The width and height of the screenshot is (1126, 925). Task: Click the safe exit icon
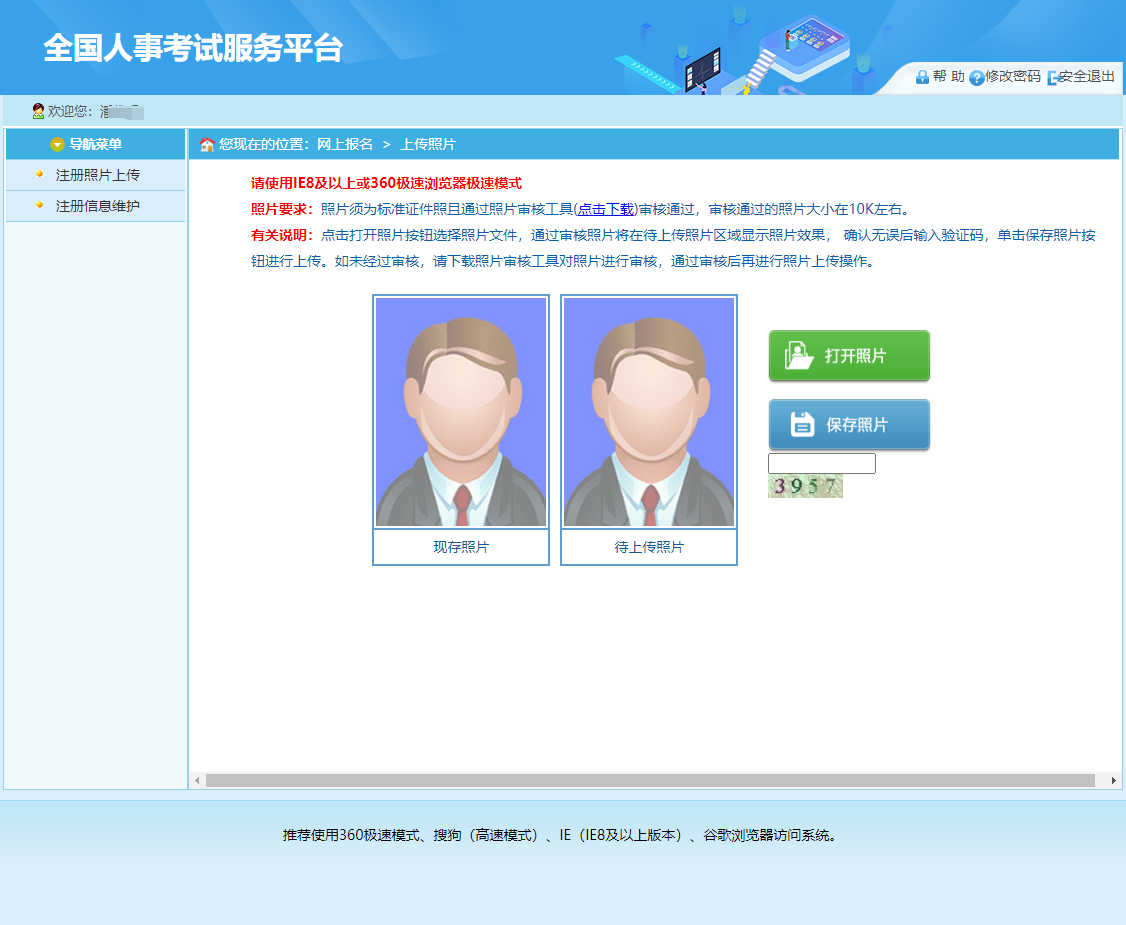pyautogui.click(x=1052, y=77)
